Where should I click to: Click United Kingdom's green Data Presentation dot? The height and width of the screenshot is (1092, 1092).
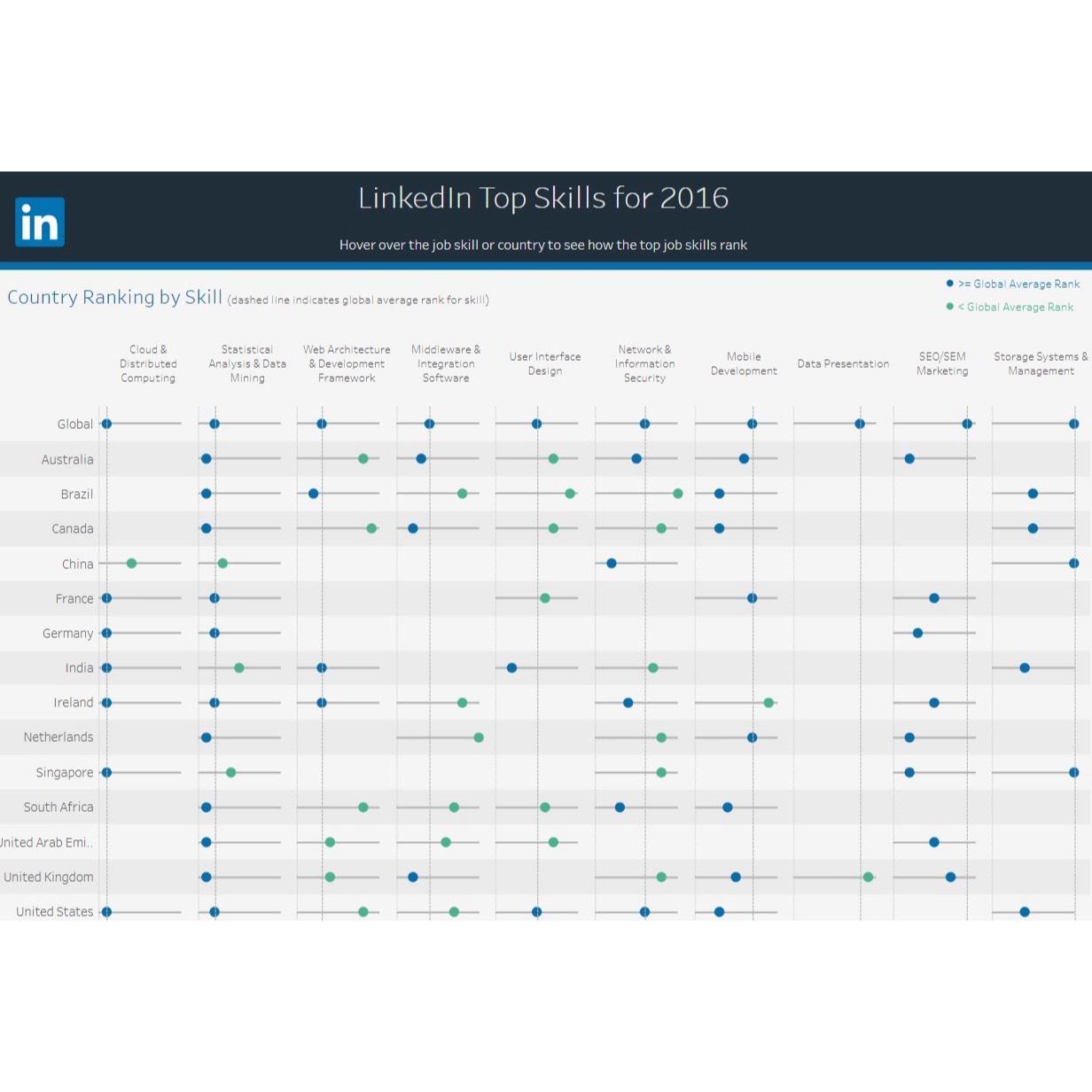868,877
